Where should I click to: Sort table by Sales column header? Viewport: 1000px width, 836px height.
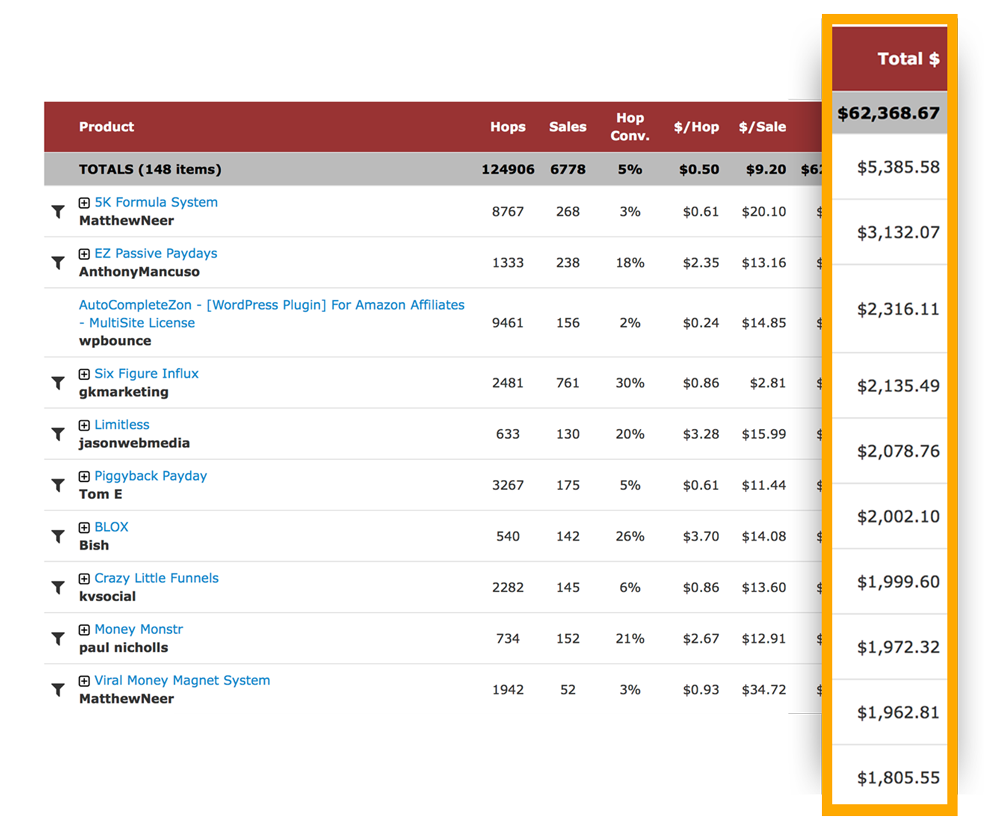click(568, 127)
